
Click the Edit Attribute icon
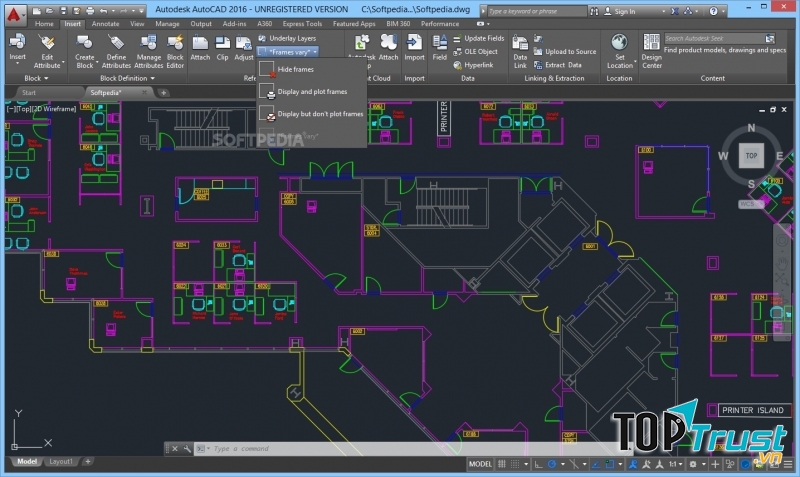(x=47, y=43)
